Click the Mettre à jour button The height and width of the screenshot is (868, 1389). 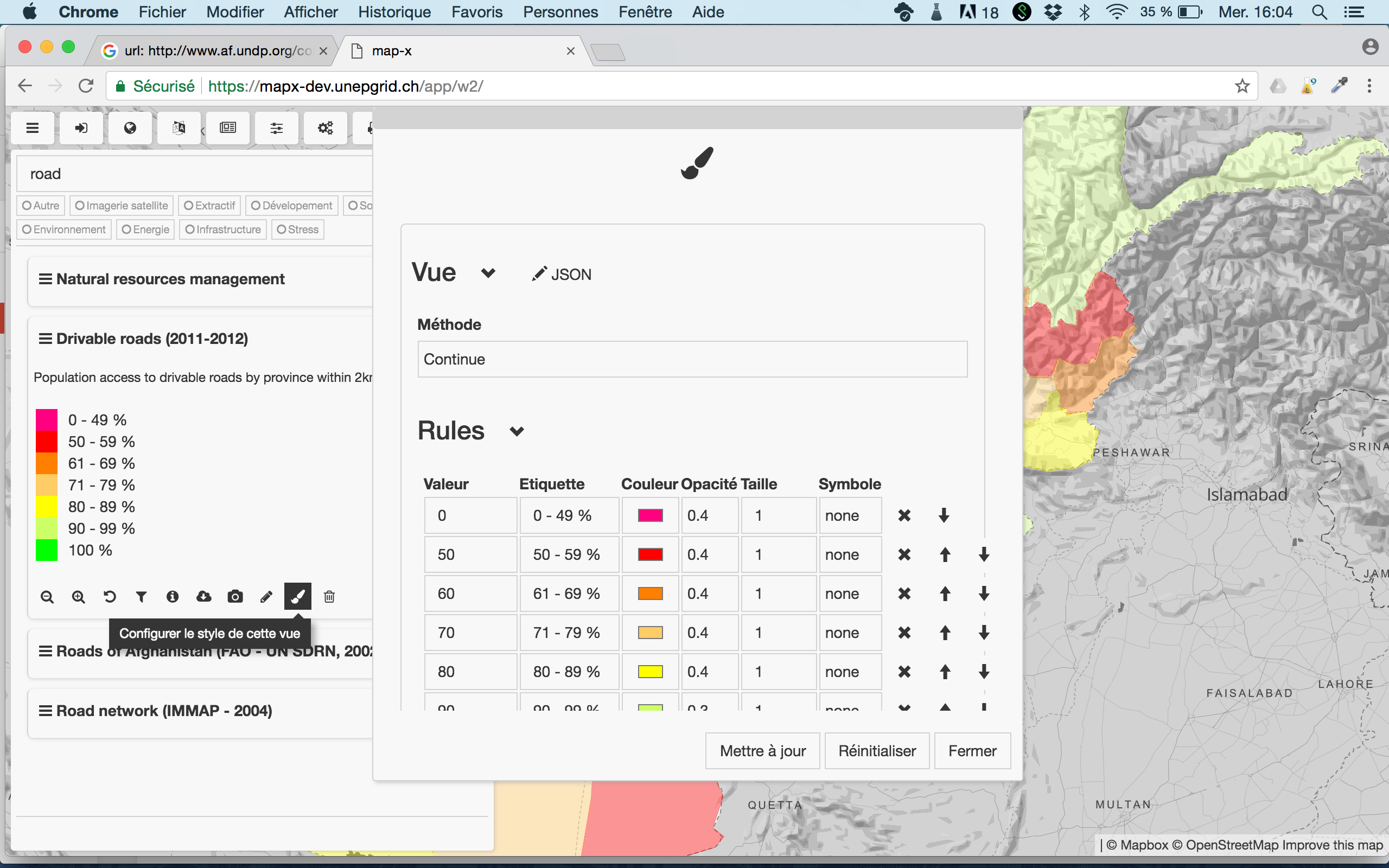(762, 750)
